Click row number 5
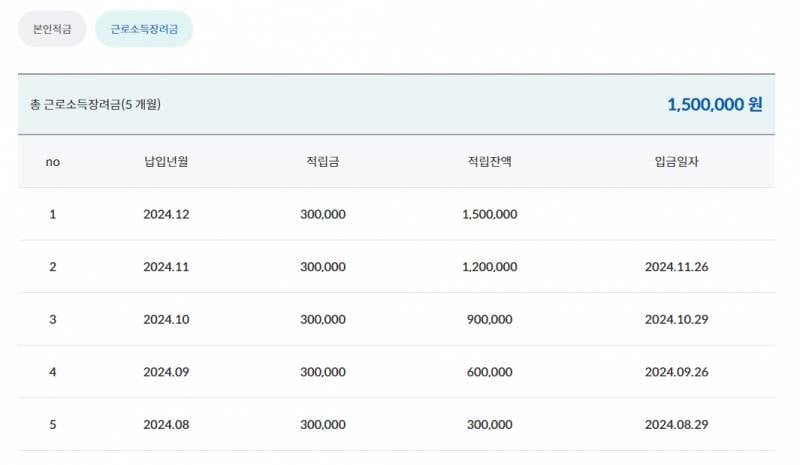Viewport: 800px width, 465px height. [x=53, y=425]
